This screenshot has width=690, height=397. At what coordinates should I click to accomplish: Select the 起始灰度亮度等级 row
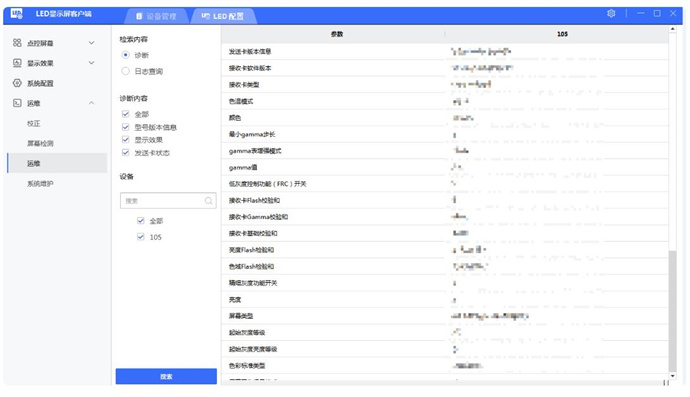click(x=445, y=349)
